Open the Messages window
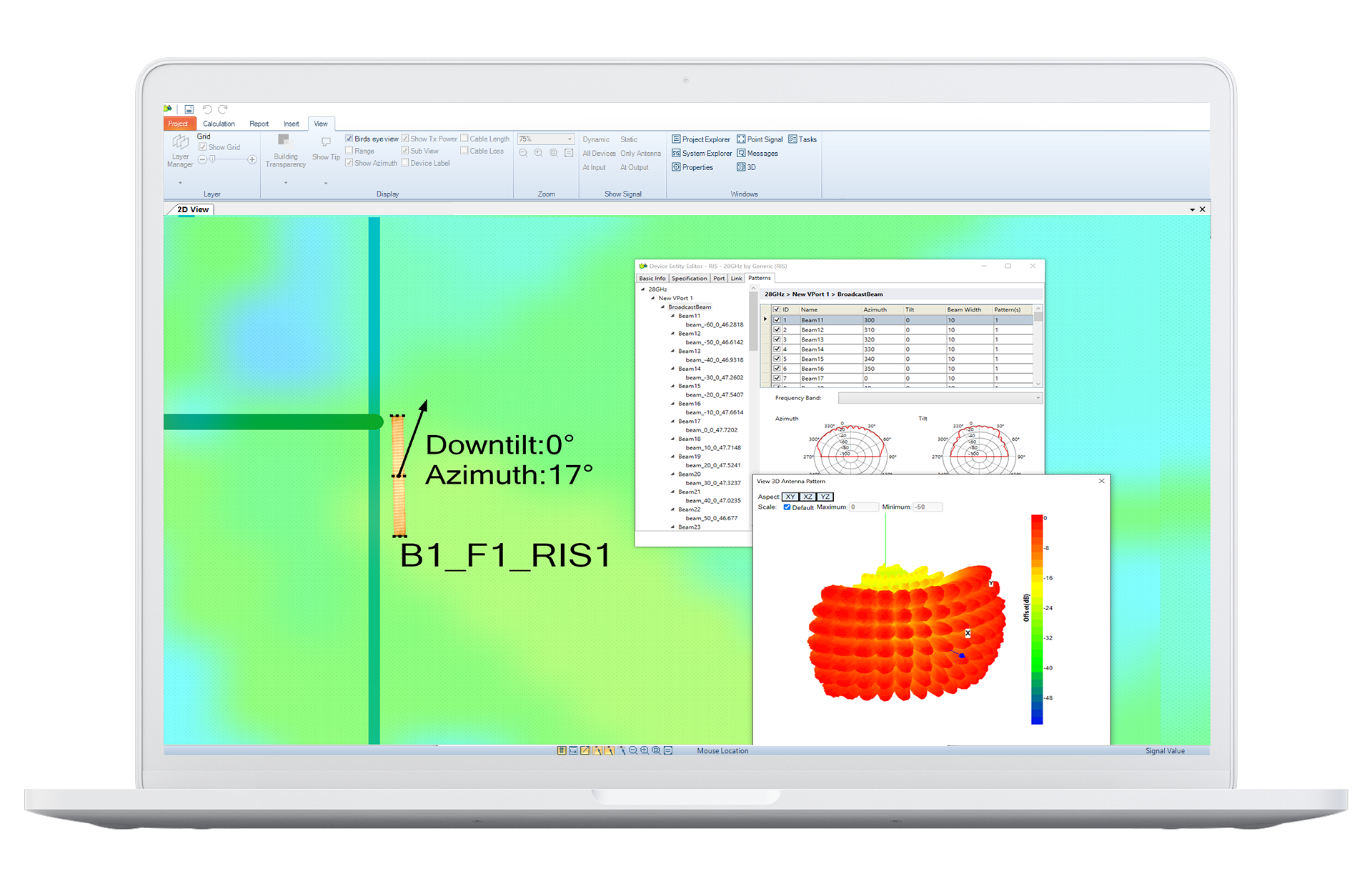This screenshot has width=1372, height=886. (757, 153)
